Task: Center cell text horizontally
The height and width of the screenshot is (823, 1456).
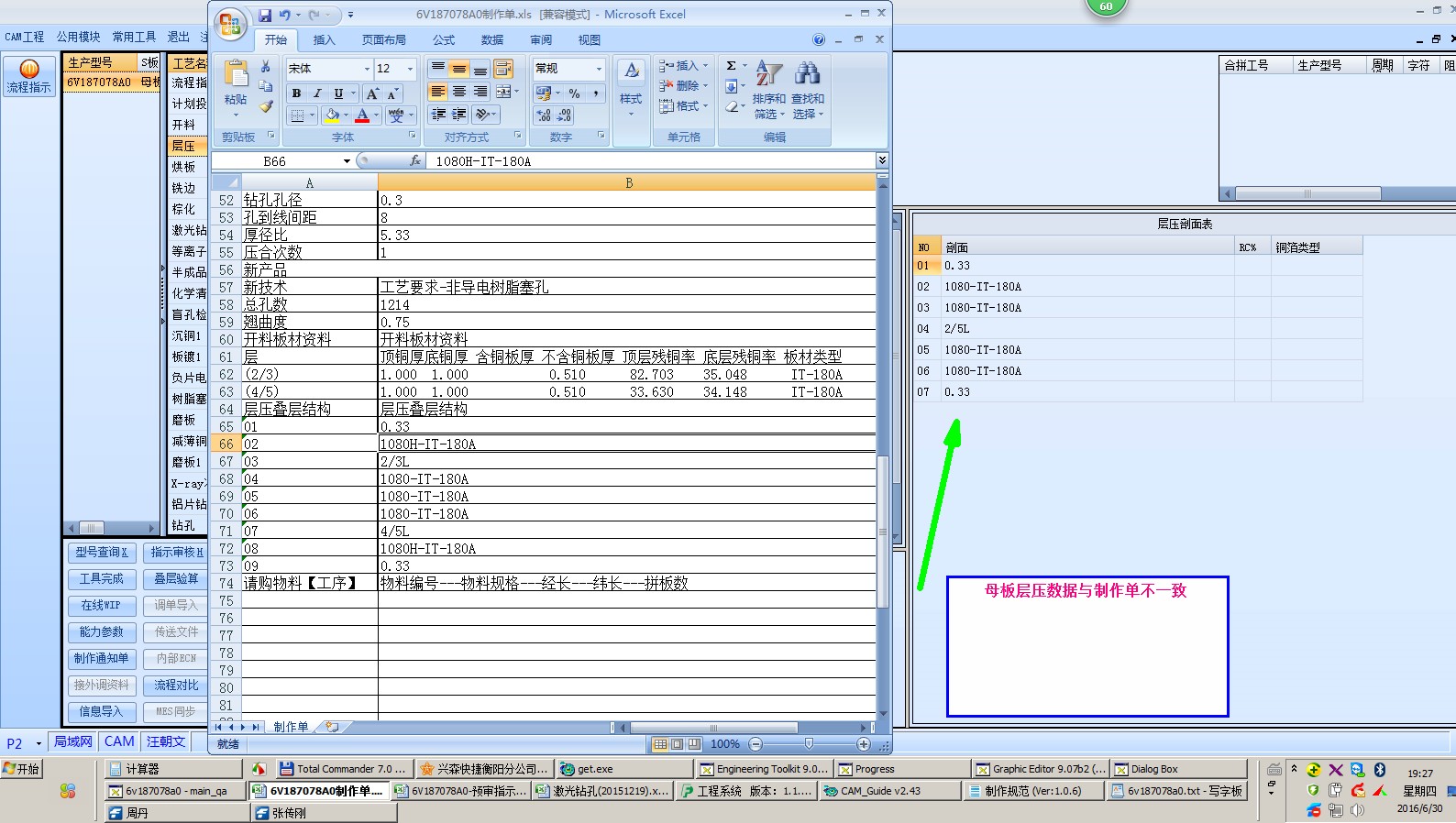Action: pyautogui.click(x=459, y=92)
